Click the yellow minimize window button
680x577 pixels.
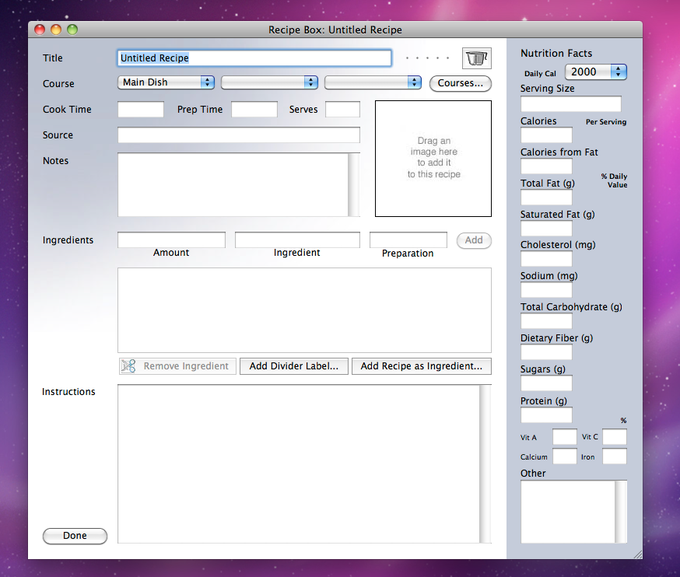(x=56, y=30)
